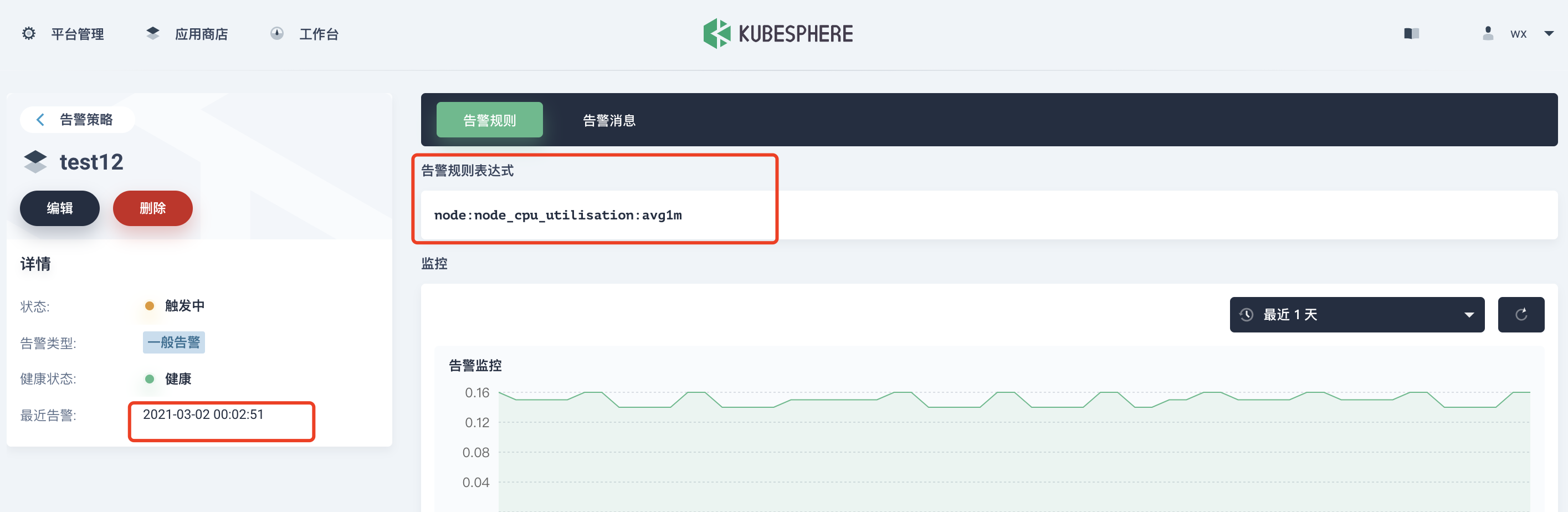Click the 监控 section heading

click(x=434, y=264)
